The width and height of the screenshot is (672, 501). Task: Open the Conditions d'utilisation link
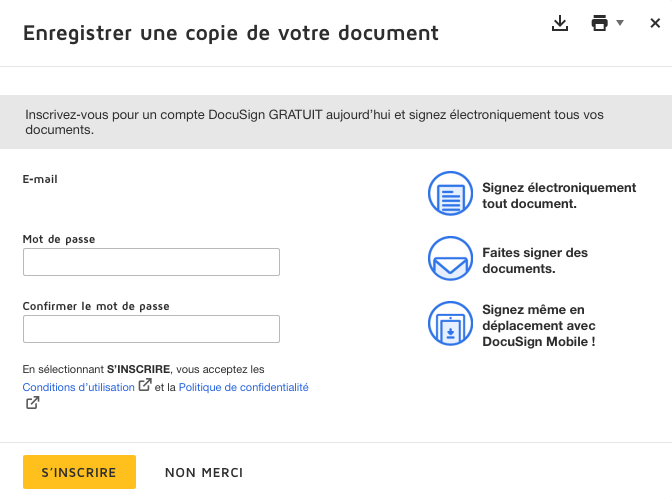pyautogui.click(x=79, y=387)
